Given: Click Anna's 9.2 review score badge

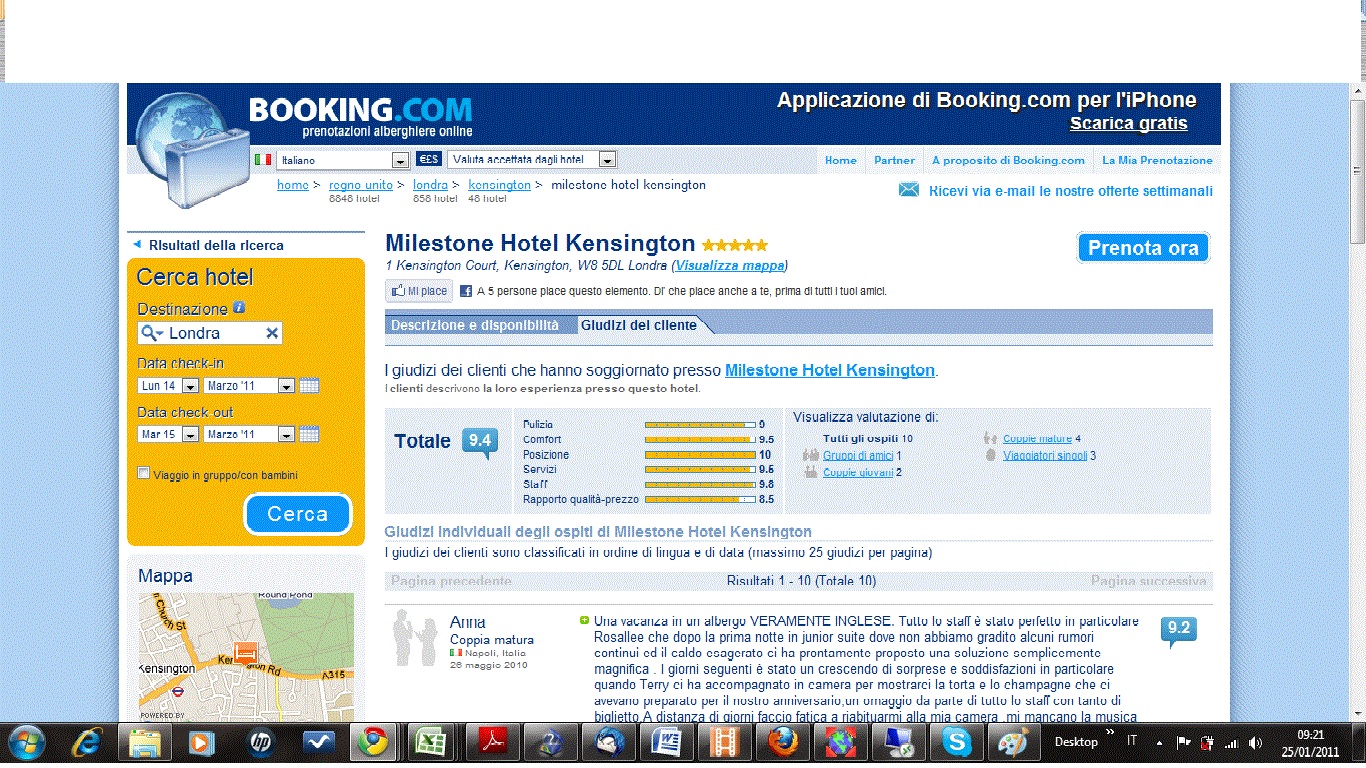Looking at the screenshot, I should coord(1179,631).
